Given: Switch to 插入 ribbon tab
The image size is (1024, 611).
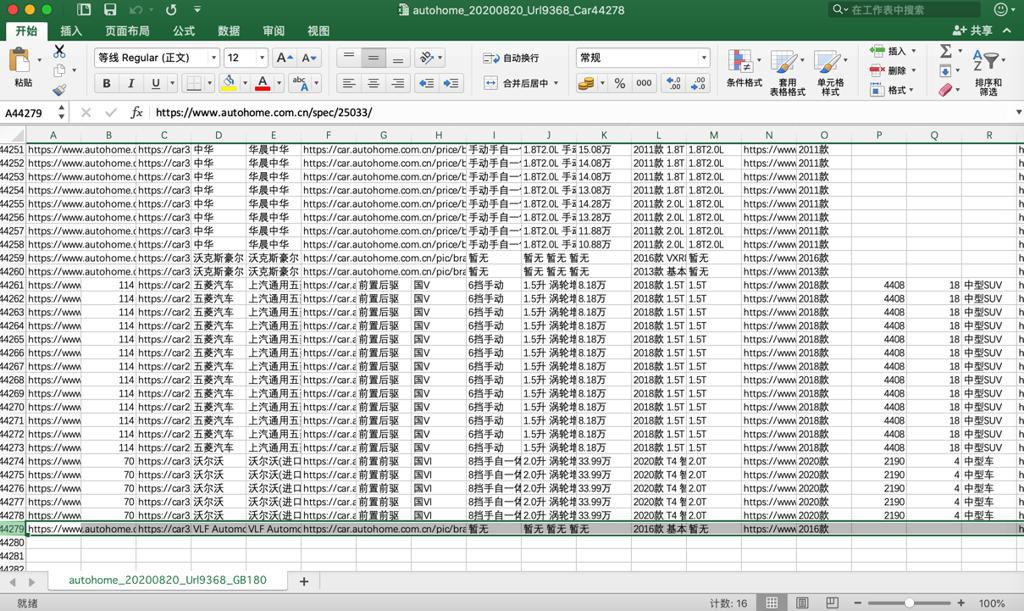Looking at the screenshot, I should tap(71, 31).
